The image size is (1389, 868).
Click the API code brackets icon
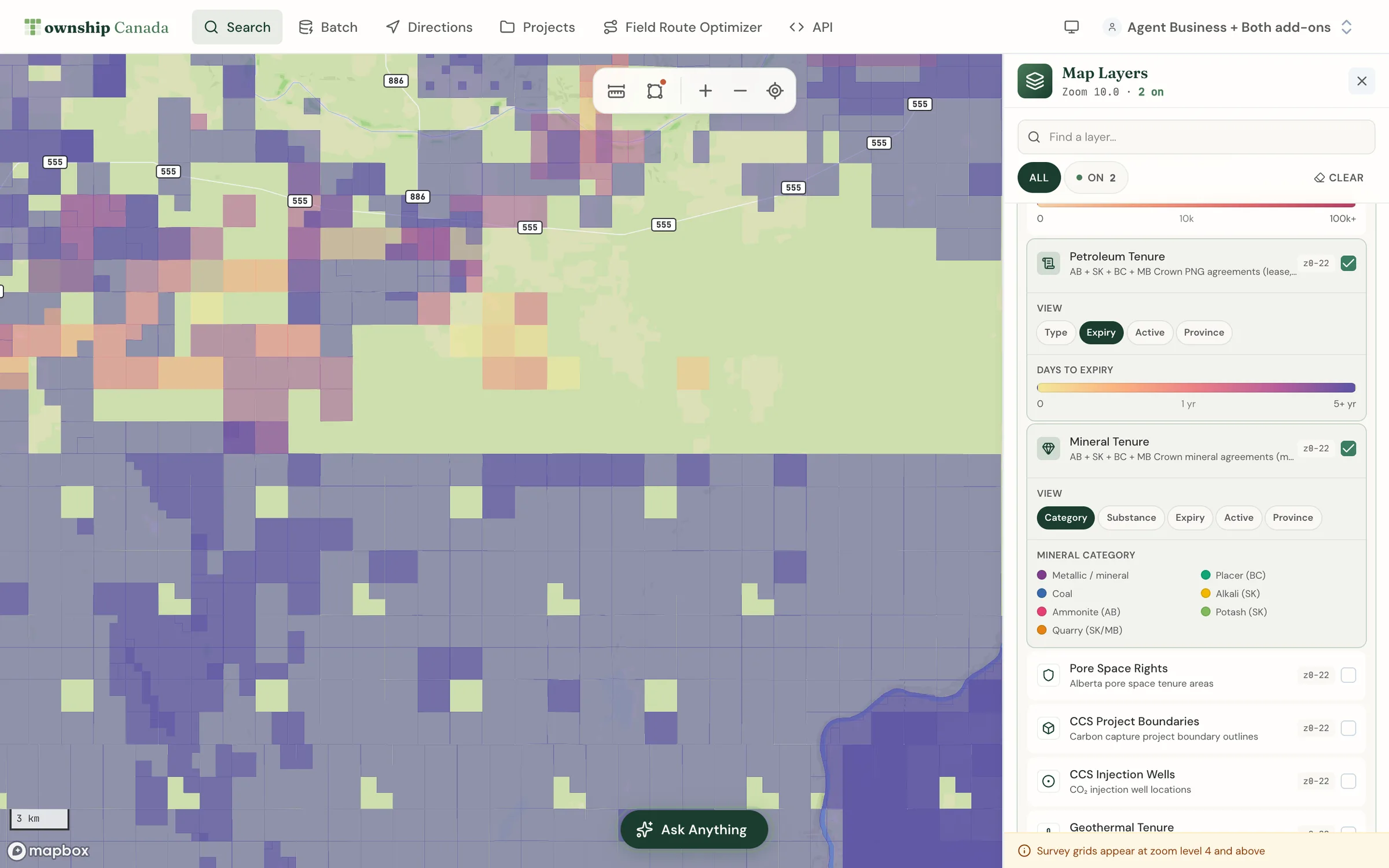(x=796, y=27)
